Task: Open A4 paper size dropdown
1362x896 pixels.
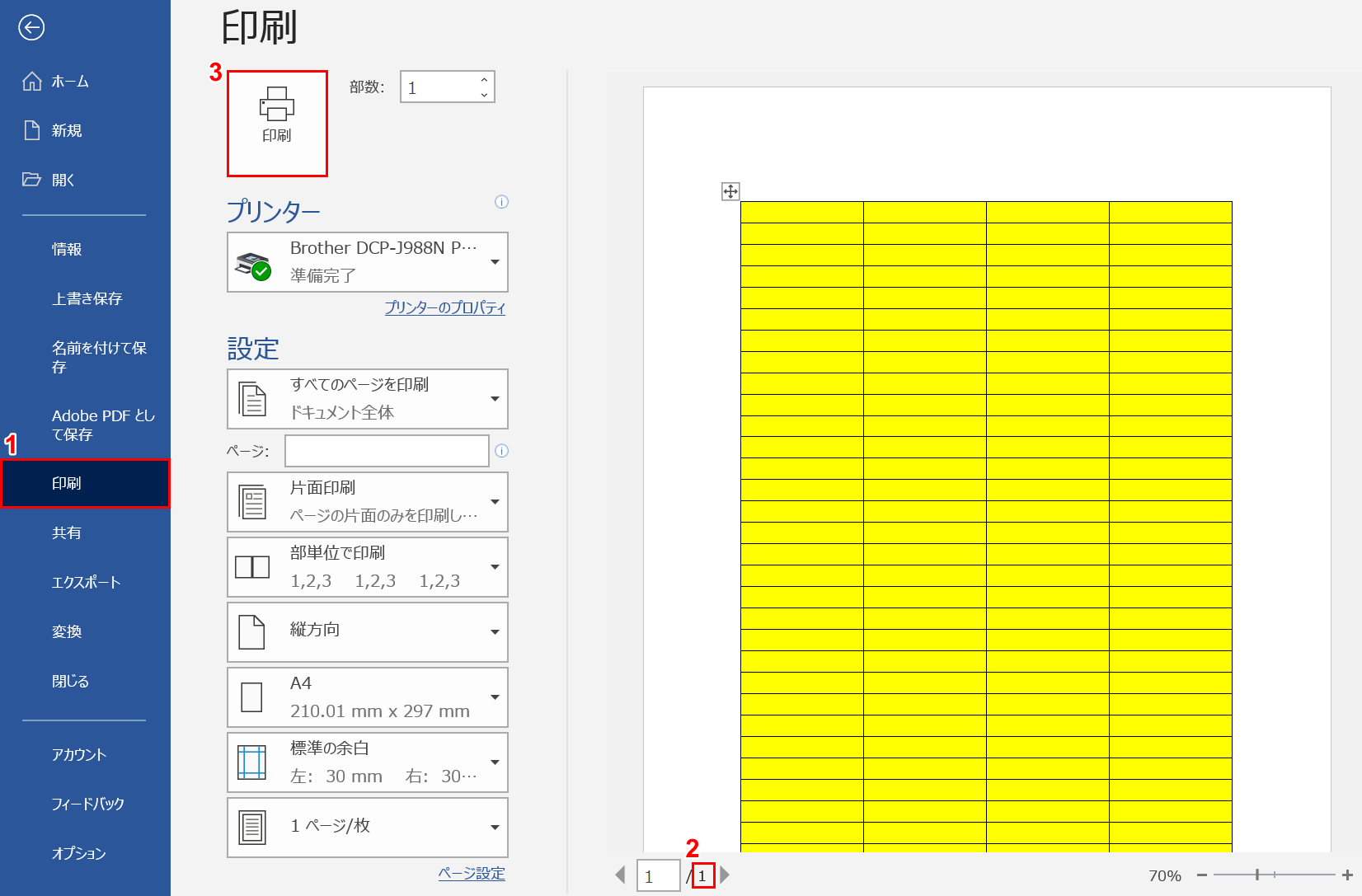Action: tap(368, 697)
